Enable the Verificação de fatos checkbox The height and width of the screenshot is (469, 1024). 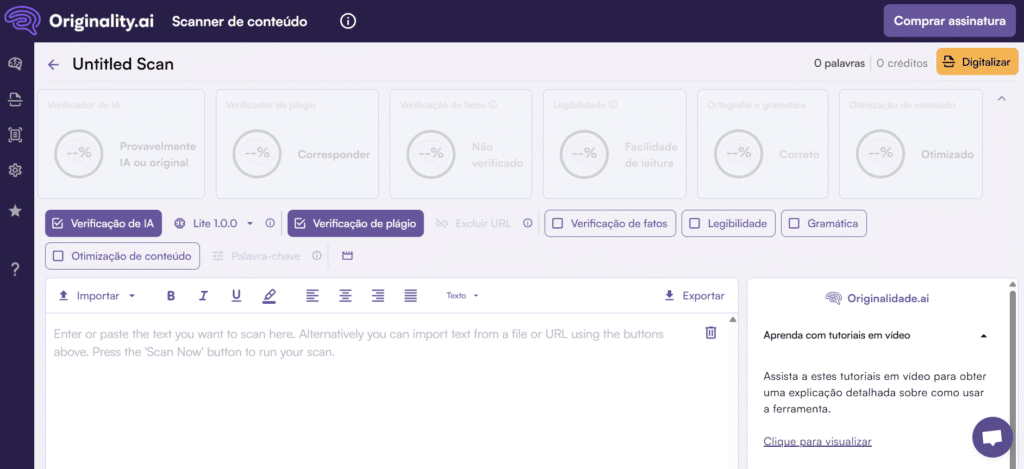(x=558, y=223)
